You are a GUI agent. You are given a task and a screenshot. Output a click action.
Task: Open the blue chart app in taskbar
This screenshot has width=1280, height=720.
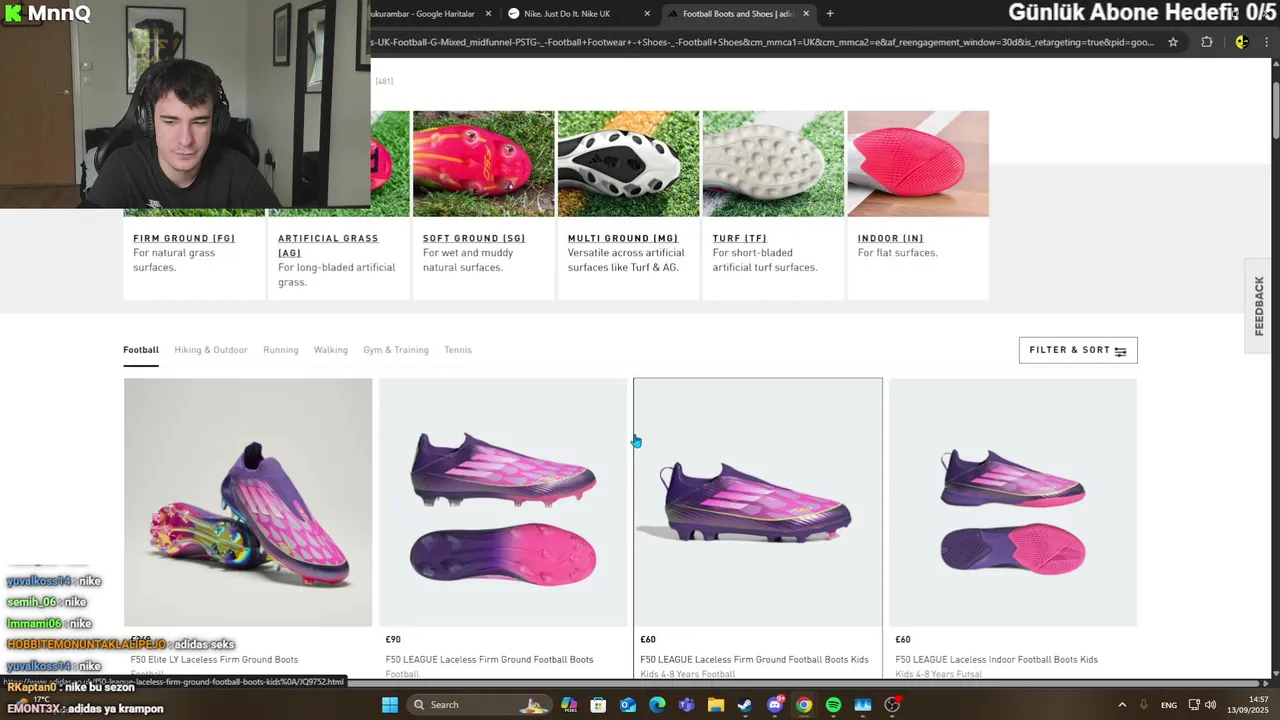point(863,705)
